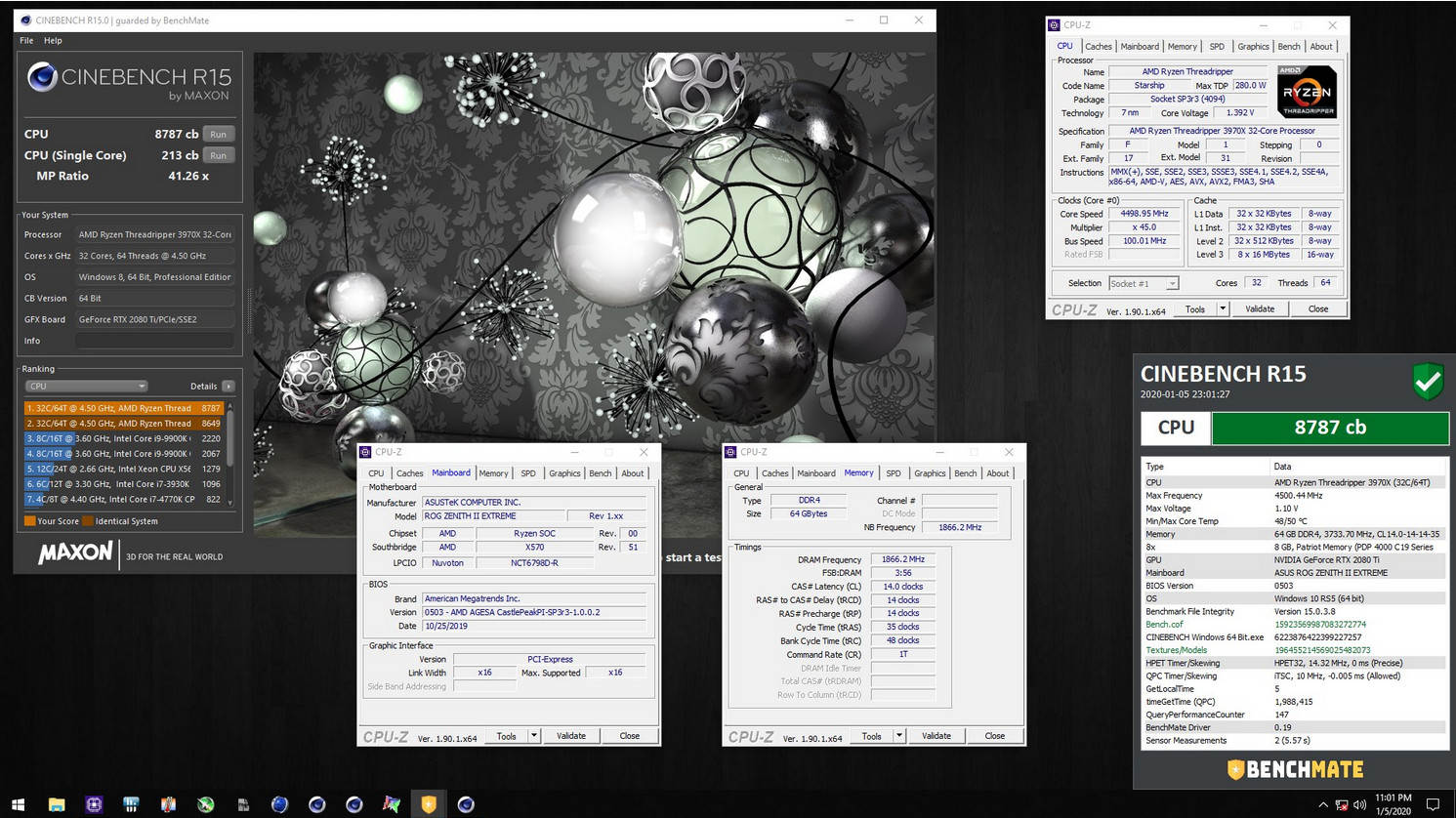The width and height of the screenshot is (1456, 818).
Task: Switch to the Caches tab in top CPU-Z window
Action: (1099, 47)
